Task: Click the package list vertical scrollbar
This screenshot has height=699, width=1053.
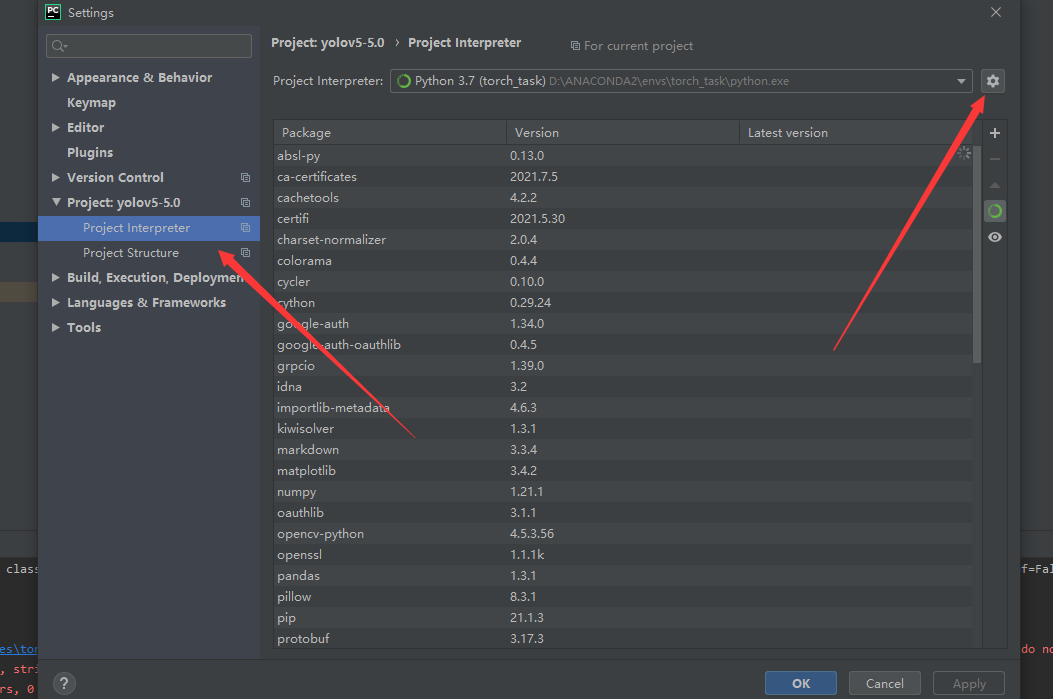Action: (x=977, y=255)
